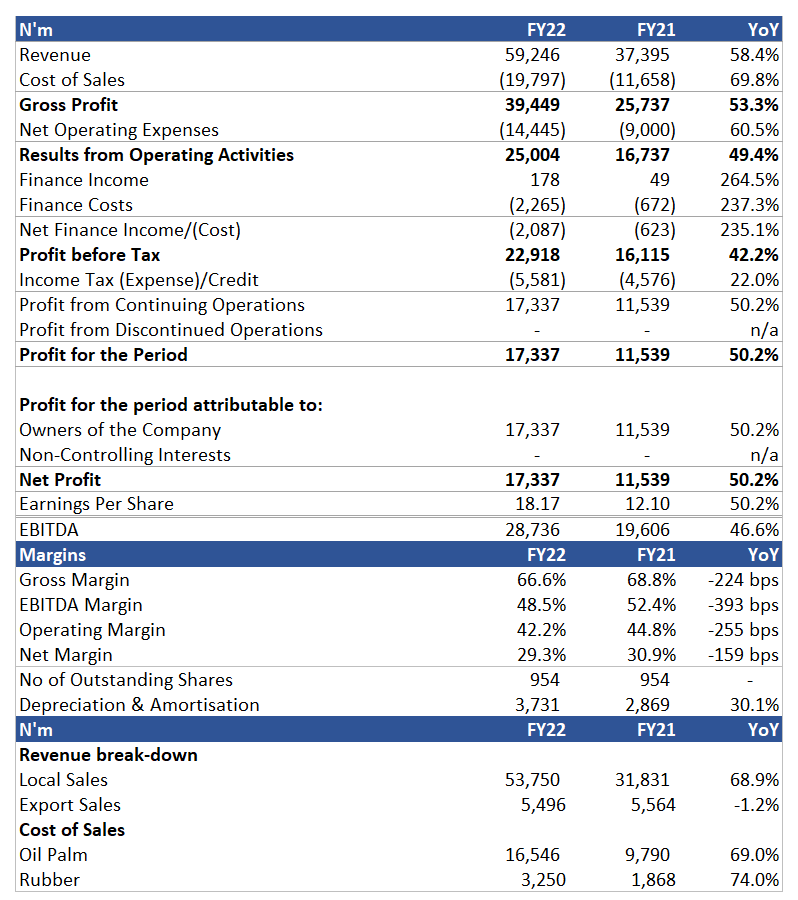This screenshot has height=900, width=798.
Task: Click the EBITDA Margin label
Action: 81,605
